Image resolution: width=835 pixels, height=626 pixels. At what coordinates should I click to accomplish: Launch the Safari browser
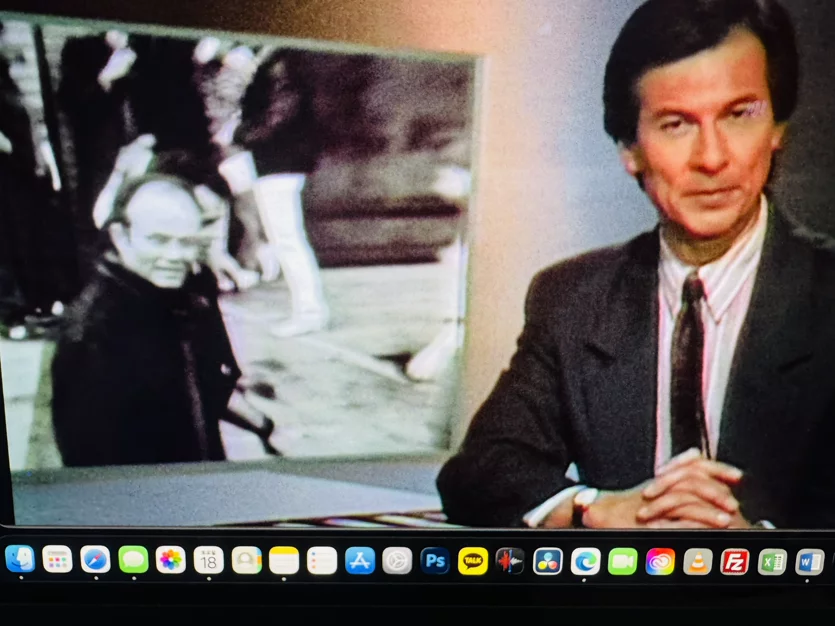coord(95,559)
